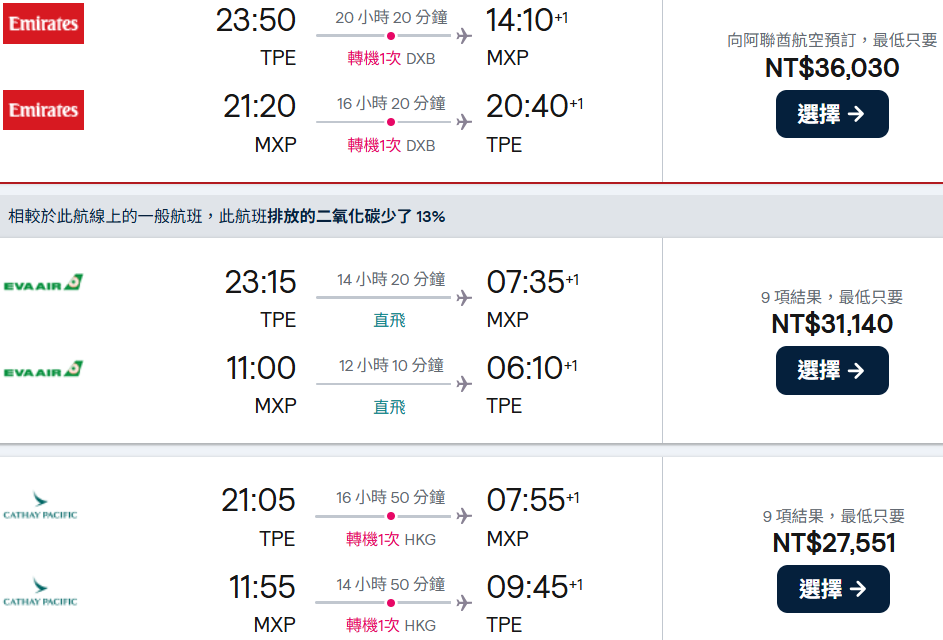Click the Emirates logo on the outbound flight
Viewport: 943px width, 640px height.
pyautogui.click(x=43, y=23)
